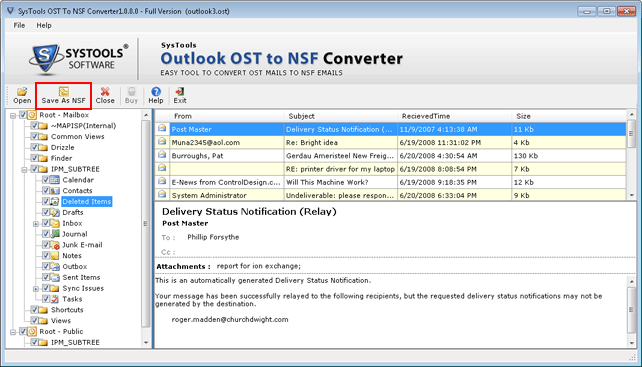Click the '130 Kb' size cell
This screenshot has height=367, width=642.
pos(526,156)
